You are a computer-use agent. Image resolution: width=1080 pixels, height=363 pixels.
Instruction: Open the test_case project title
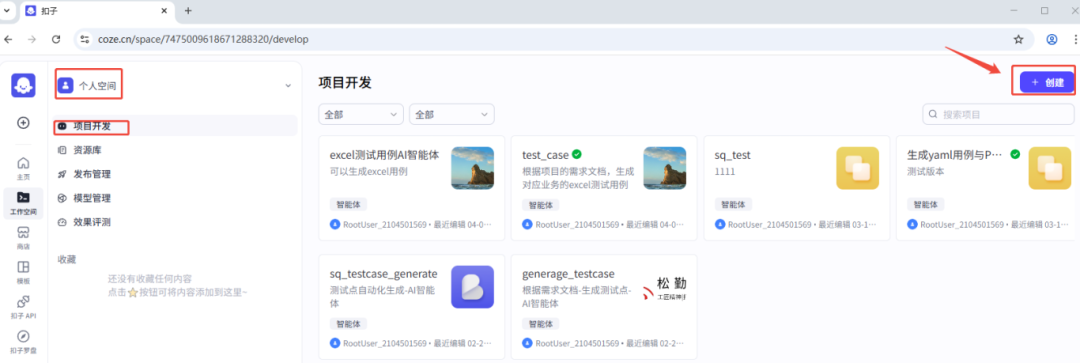click(546, 155)
